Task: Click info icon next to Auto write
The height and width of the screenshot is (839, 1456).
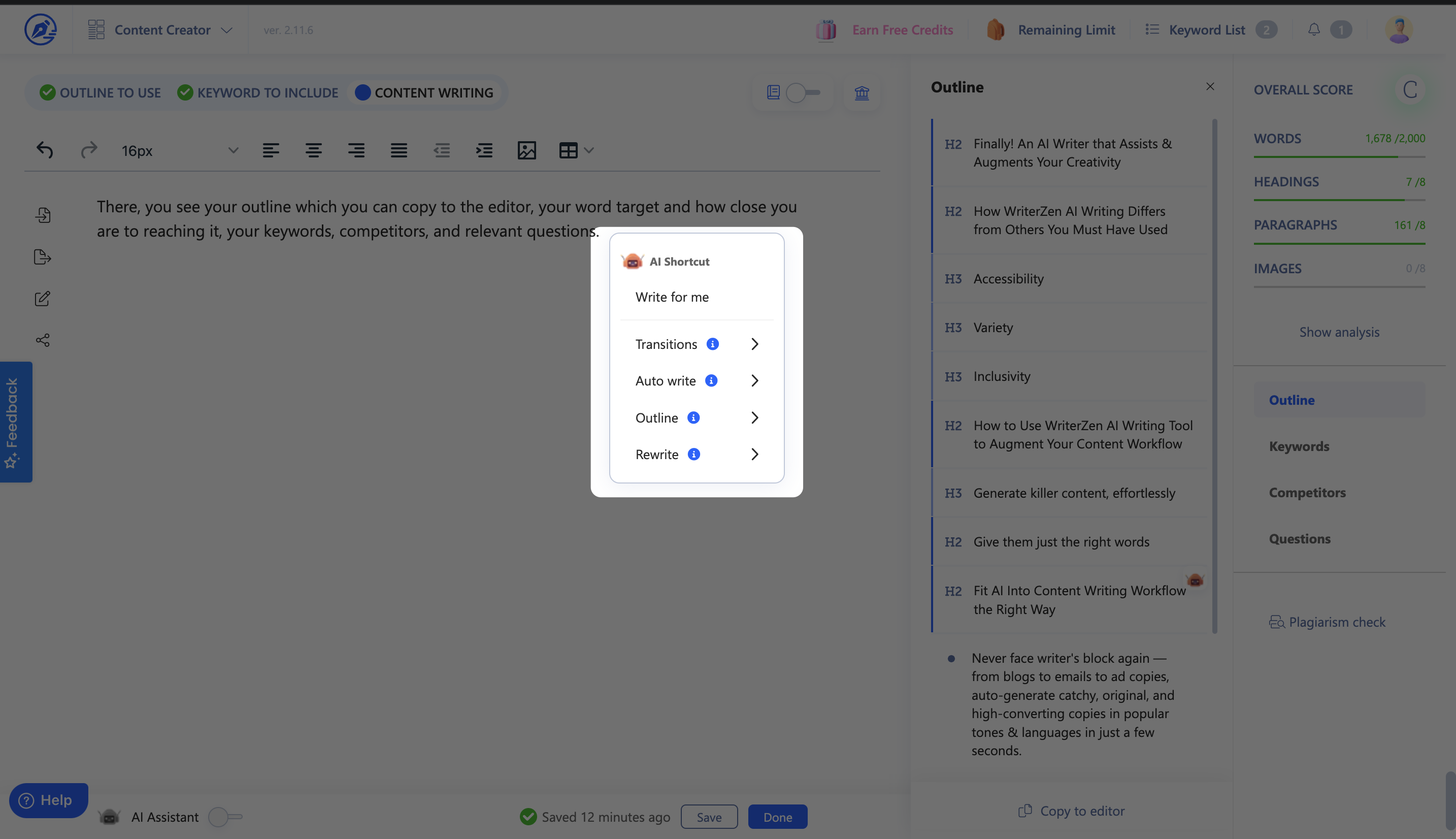Action: click(x=711, y=380)
